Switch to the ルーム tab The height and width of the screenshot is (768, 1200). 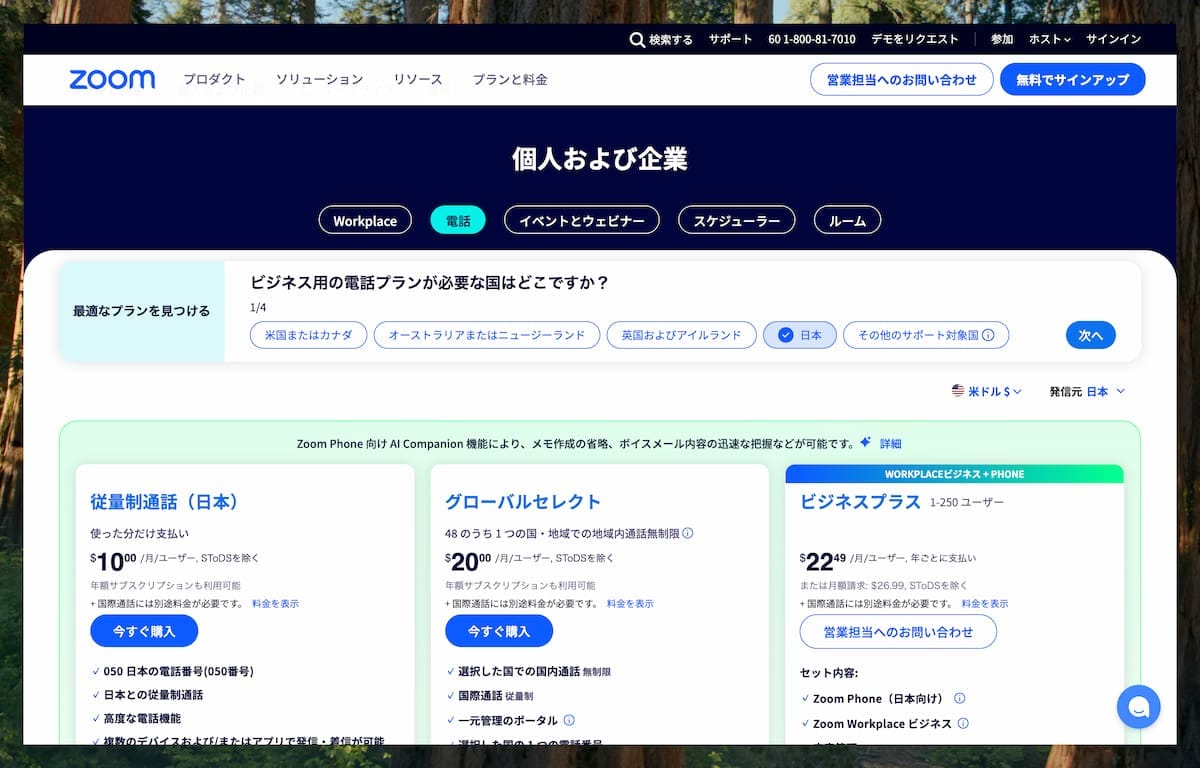tap(848, 220)
